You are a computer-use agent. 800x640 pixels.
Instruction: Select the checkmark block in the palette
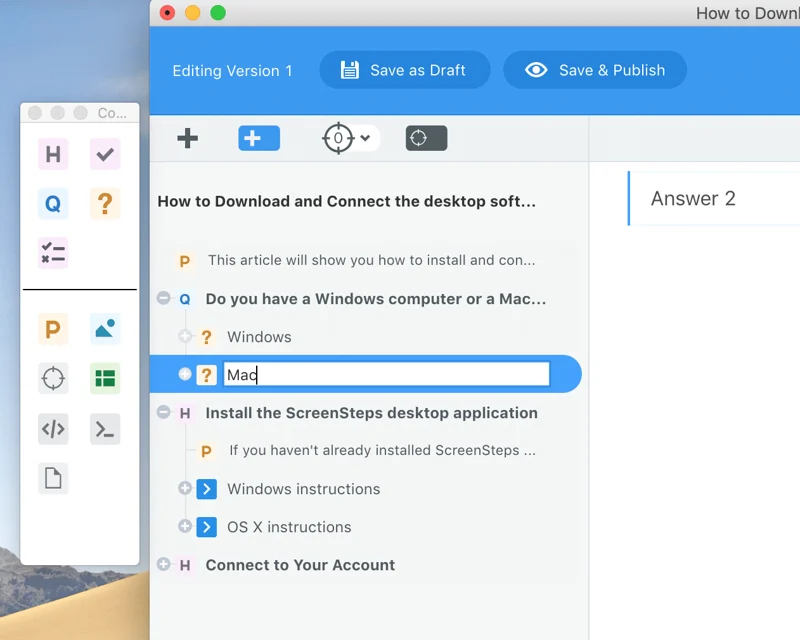coord(105,154)
